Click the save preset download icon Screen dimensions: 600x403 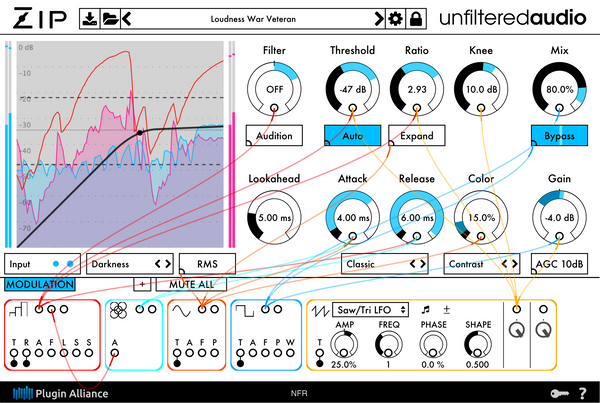coord(90,18)
